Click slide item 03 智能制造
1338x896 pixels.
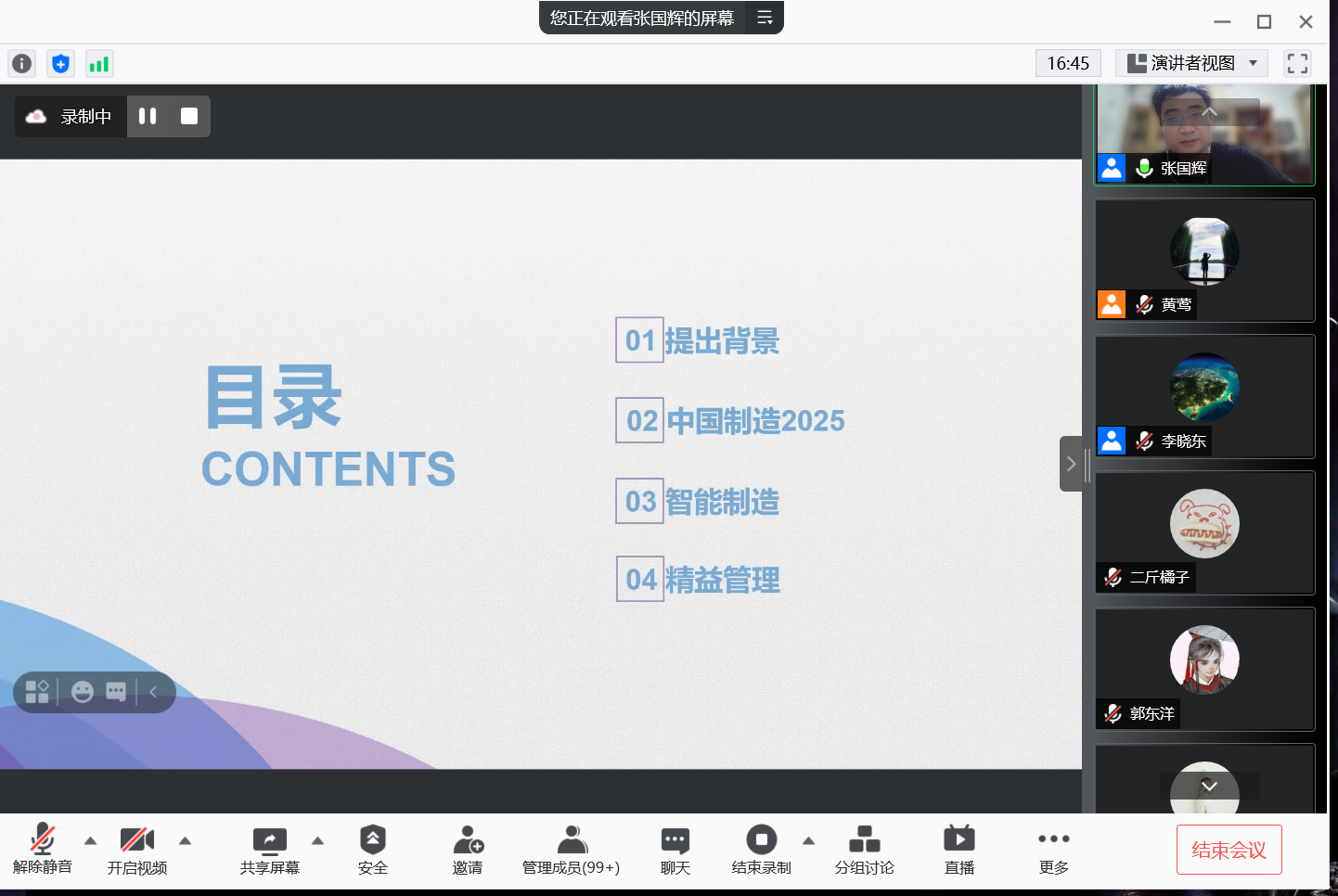(x=698, y=501)
